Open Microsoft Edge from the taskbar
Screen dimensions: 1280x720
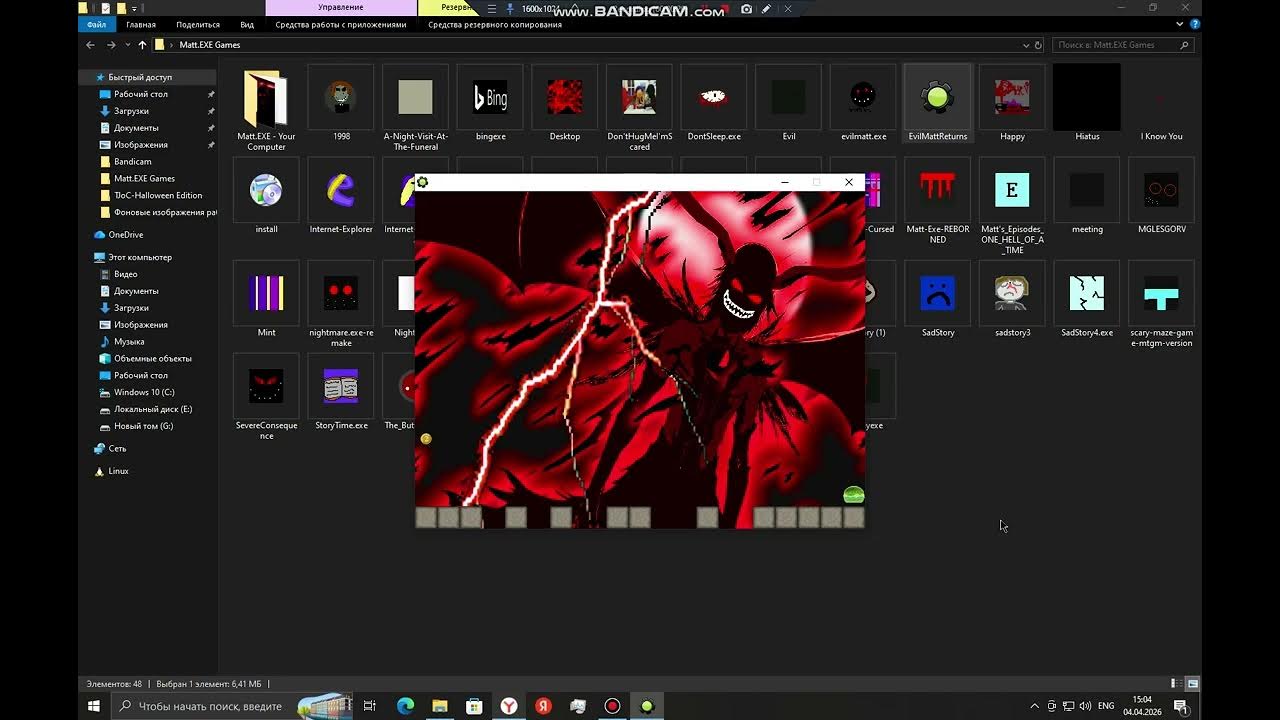(x=405, y=706)
